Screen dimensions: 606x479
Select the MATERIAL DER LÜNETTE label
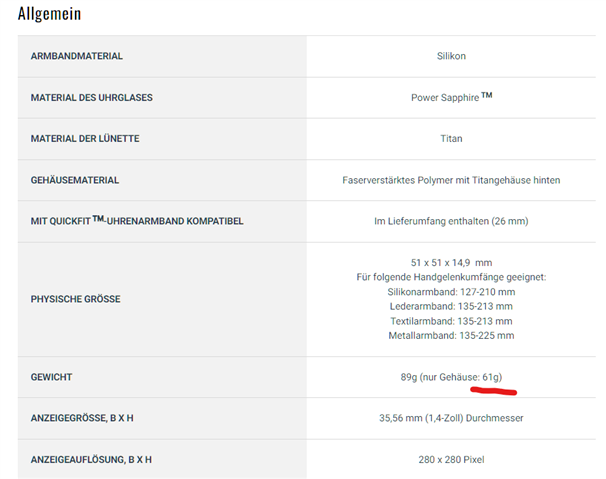coord(86,139)
